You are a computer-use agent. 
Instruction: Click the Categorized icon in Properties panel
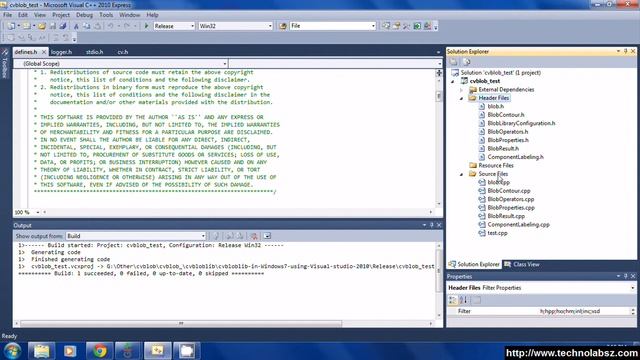pos(453,300)
